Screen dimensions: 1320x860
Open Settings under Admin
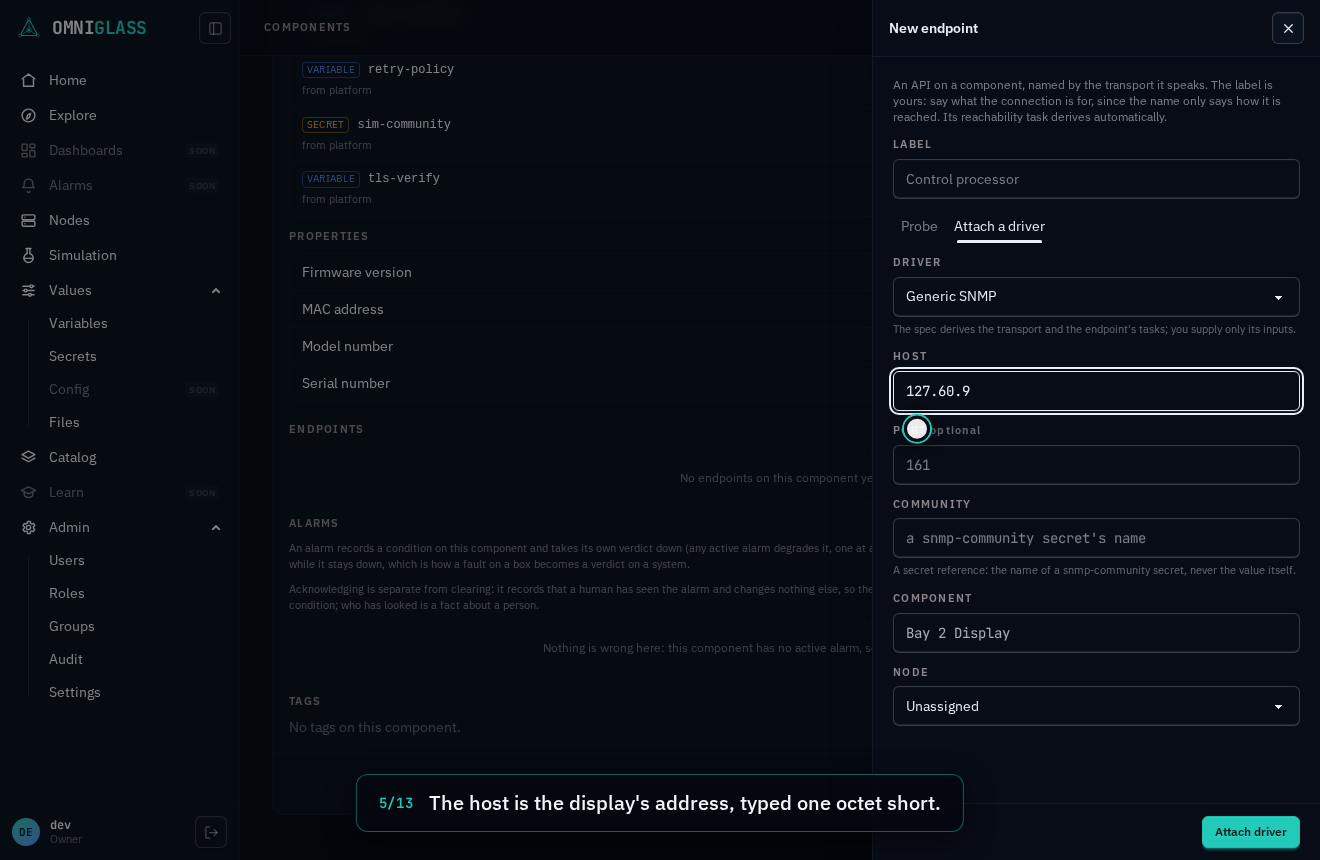point(75,692)
